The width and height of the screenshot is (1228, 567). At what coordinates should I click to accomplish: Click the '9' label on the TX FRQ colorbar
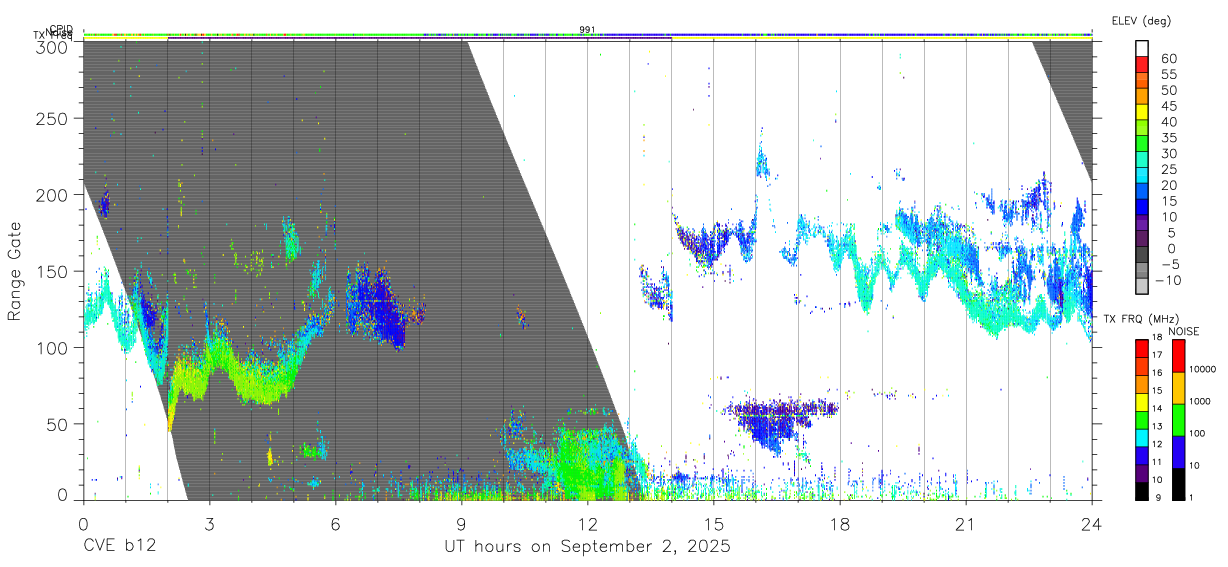click(x=1158, y=498)
